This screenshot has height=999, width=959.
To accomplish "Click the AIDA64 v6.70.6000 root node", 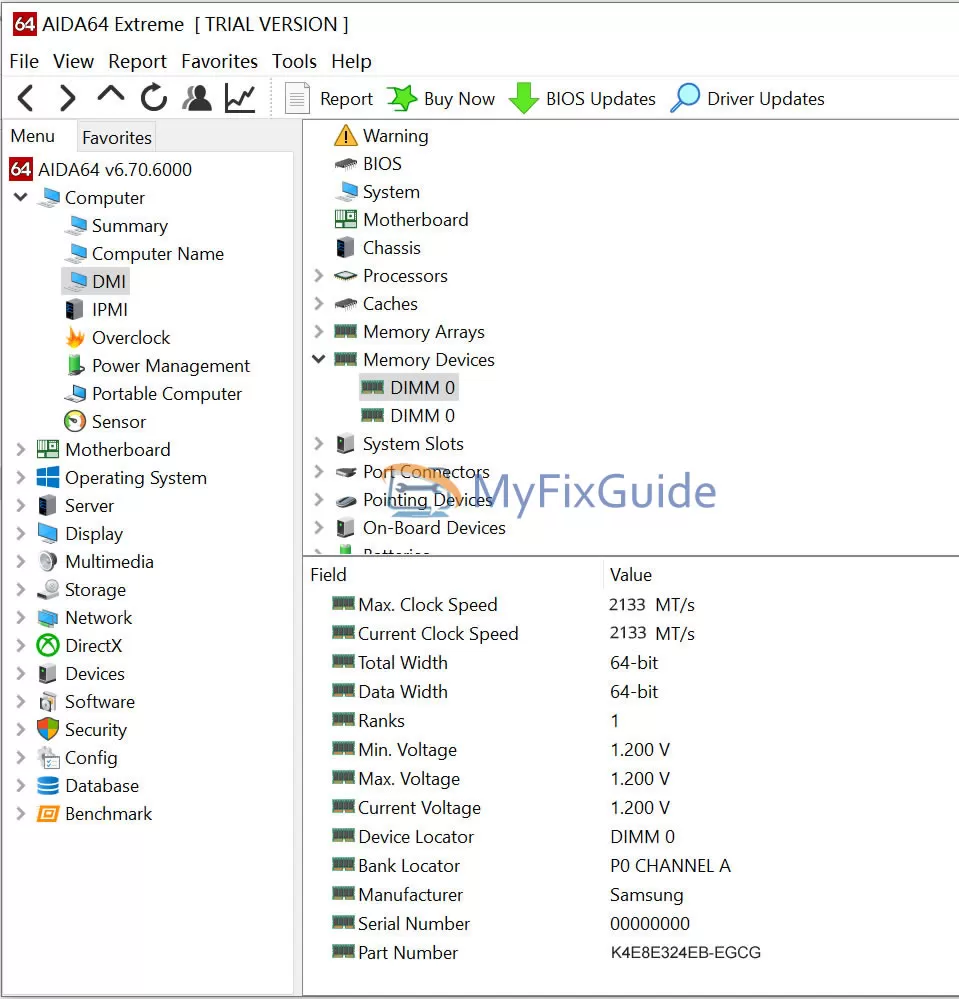I will [x=101, y=169].
